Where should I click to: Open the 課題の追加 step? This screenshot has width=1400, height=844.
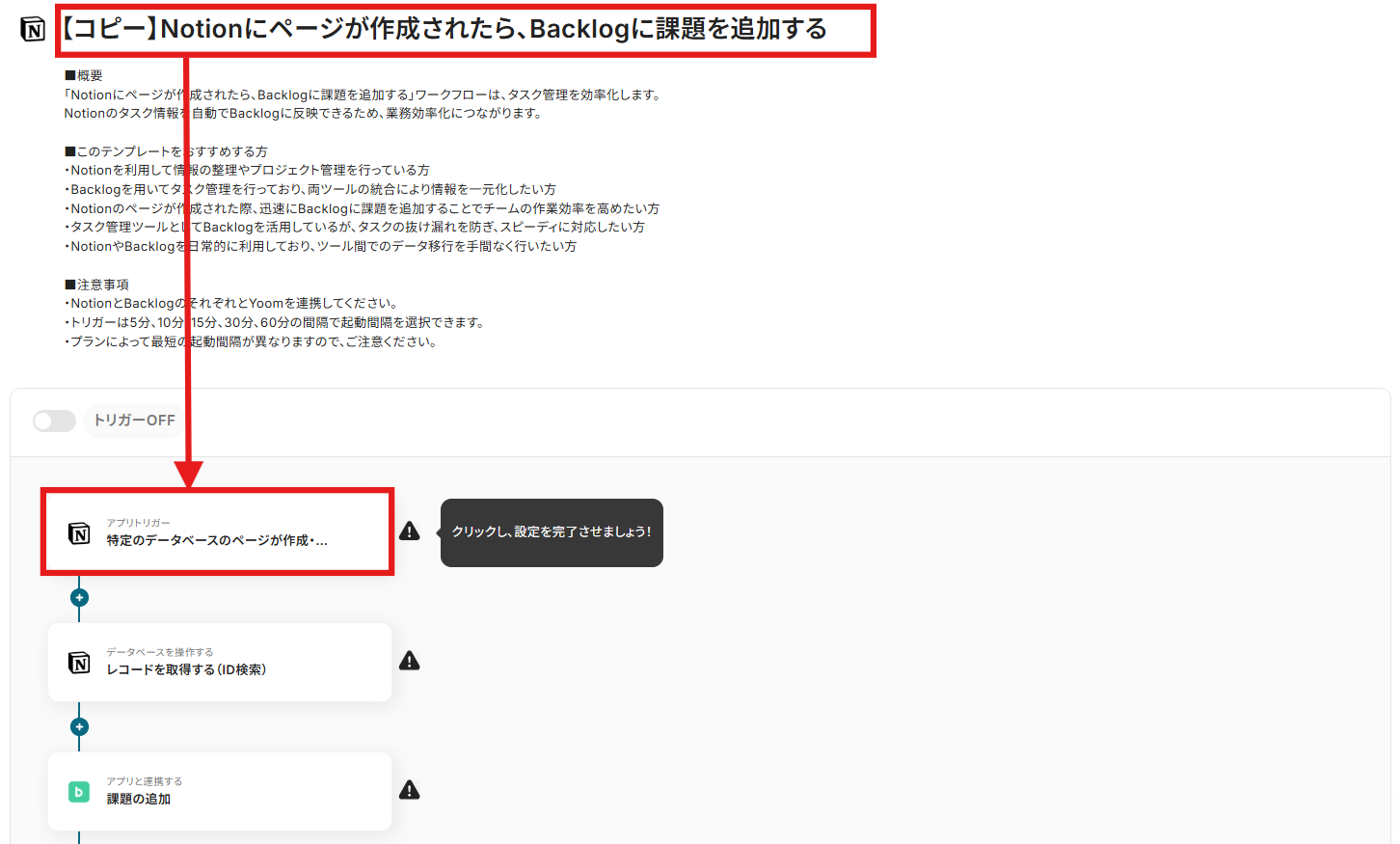pyautogui.click(x=220, y=791)
